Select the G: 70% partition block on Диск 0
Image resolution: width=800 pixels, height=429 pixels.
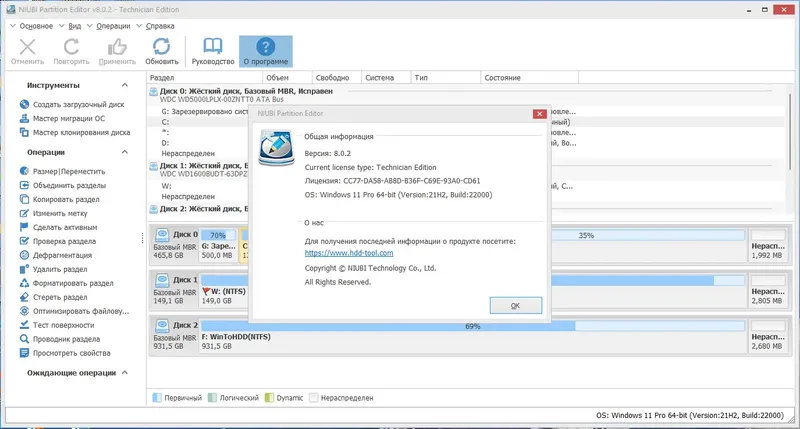(218, 245)
